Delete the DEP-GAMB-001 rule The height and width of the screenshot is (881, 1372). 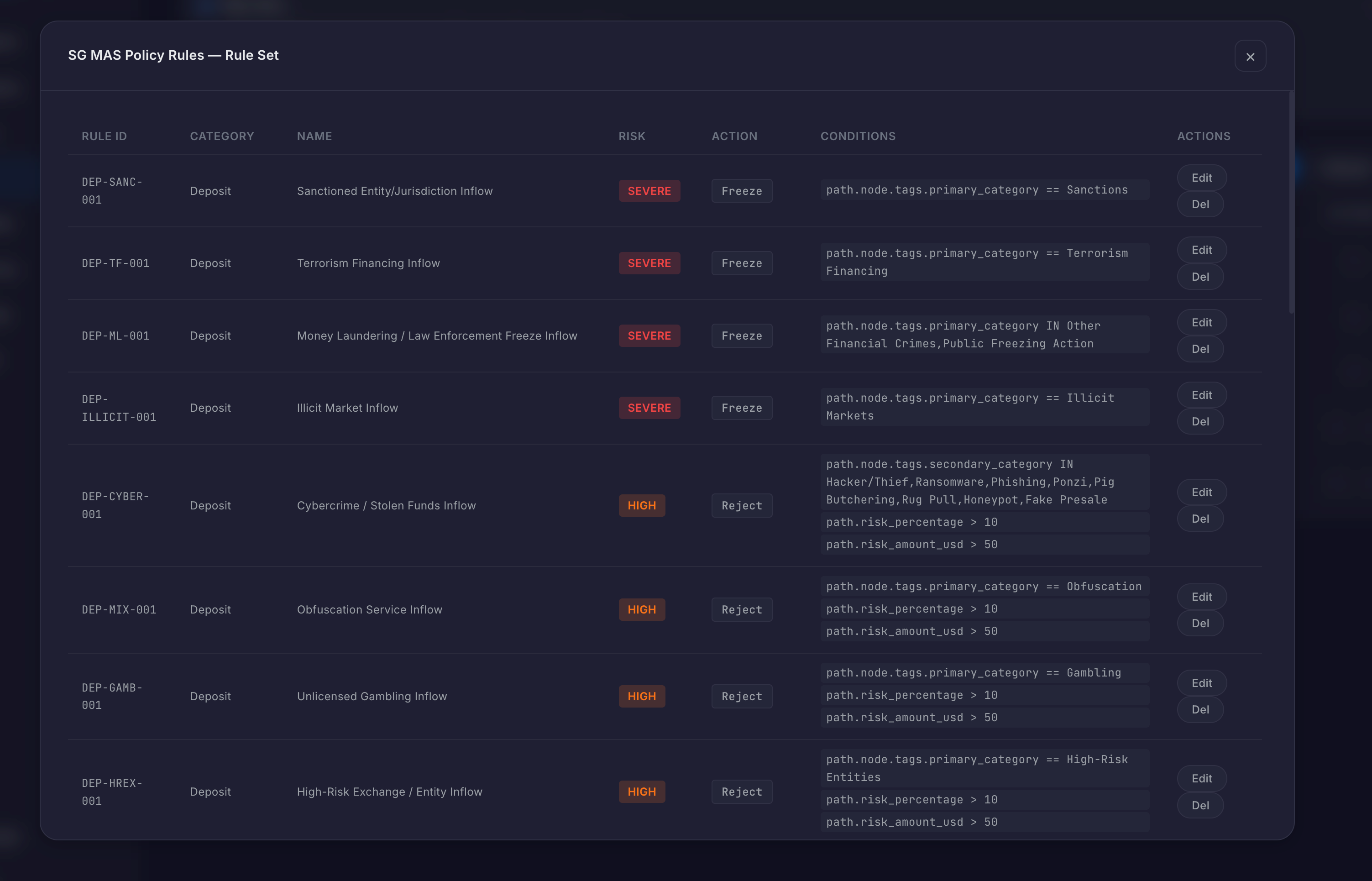tap(1200, 709)
